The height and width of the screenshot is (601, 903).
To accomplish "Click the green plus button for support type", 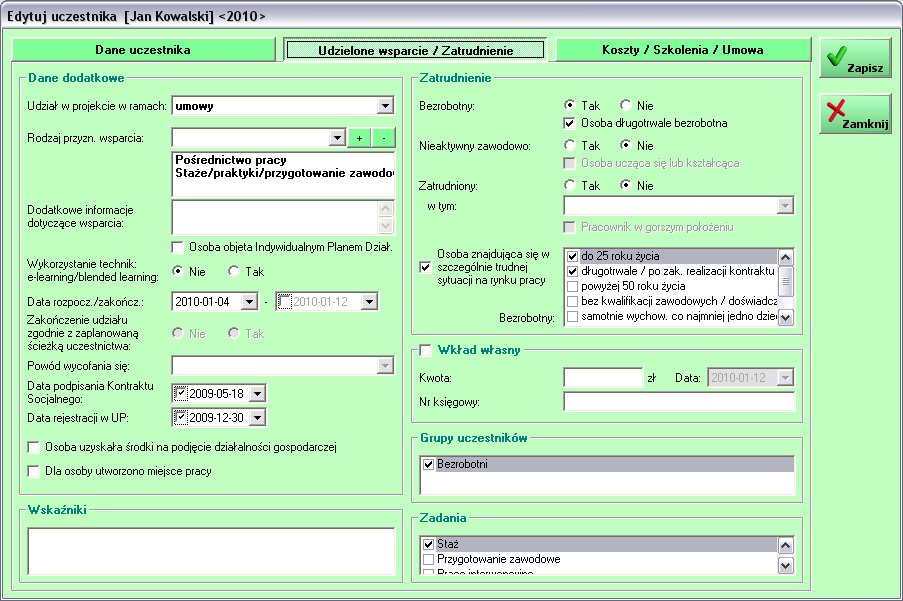I will pos(359,137).
